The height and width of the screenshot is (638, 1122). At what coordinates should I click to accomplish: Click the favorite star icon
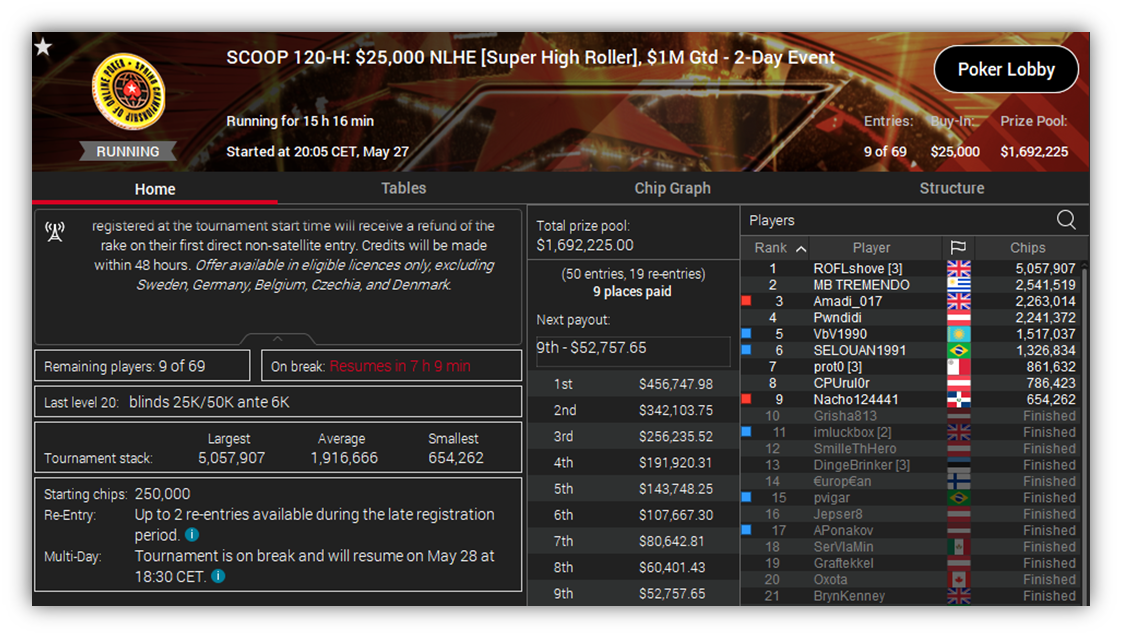[x=44, y=47]
